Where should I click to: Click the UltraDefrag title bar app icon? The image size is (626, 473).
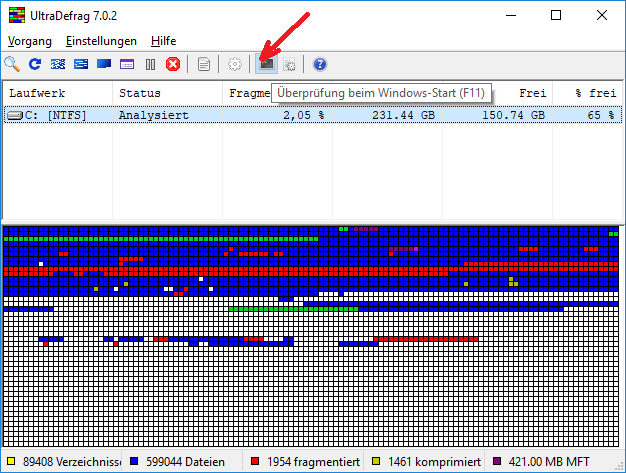tap(17, 15)
